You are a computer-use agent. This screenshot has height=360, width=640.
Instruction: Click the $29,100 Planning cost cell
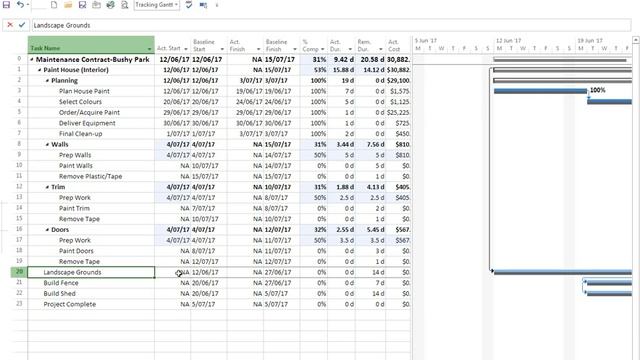pos(398,80)
